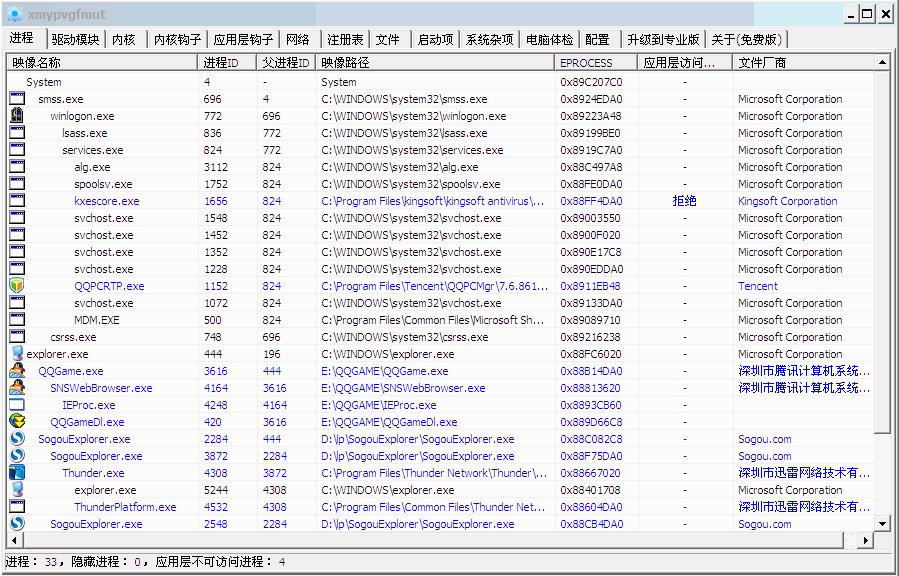The image size is (899, 576).
Task: Sort by the 文件厂商 column header
Action: [x=803, y=62]
